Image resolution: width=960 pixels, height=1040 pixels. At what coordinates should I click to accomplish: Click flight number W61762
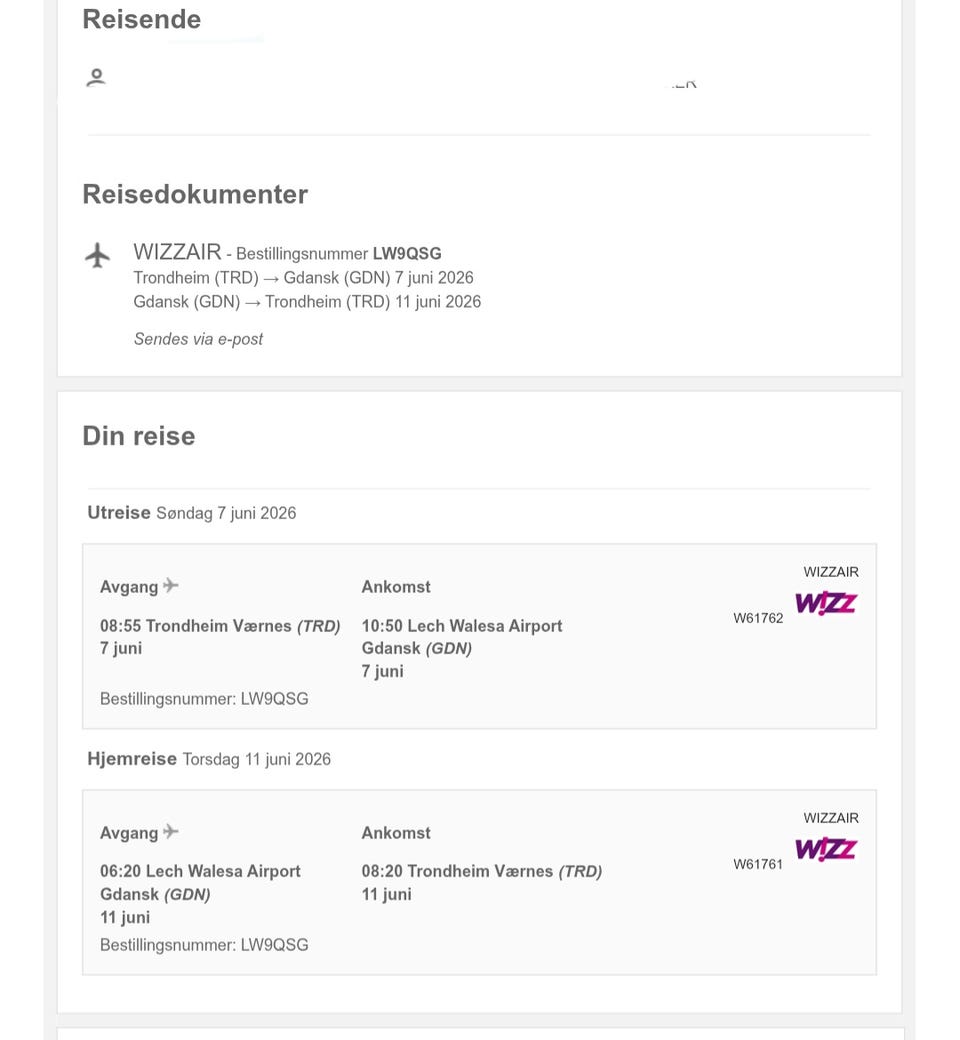pos(758,618)
